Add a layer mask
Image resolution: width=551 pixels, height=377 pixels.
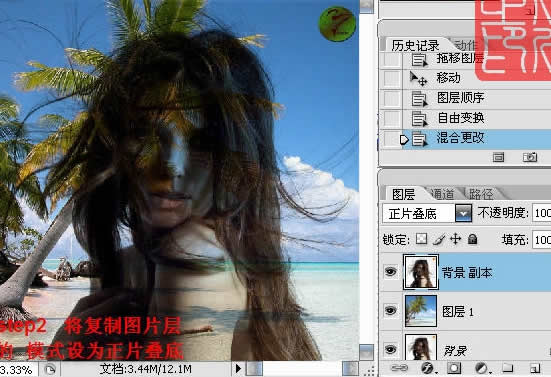454,368
